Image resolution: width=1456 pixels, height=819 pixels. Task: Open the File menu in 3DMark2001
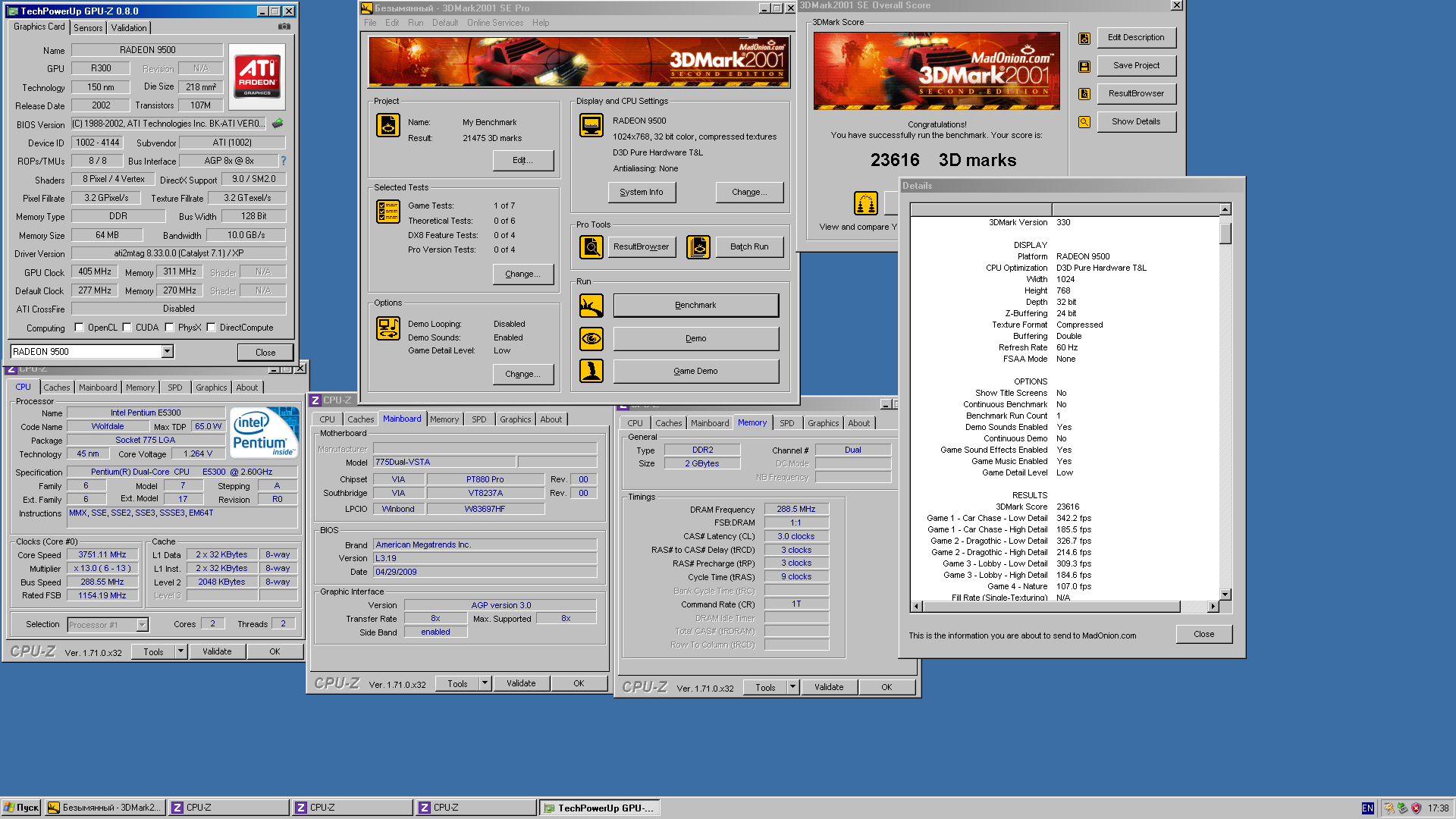click(x=370, y=23)
